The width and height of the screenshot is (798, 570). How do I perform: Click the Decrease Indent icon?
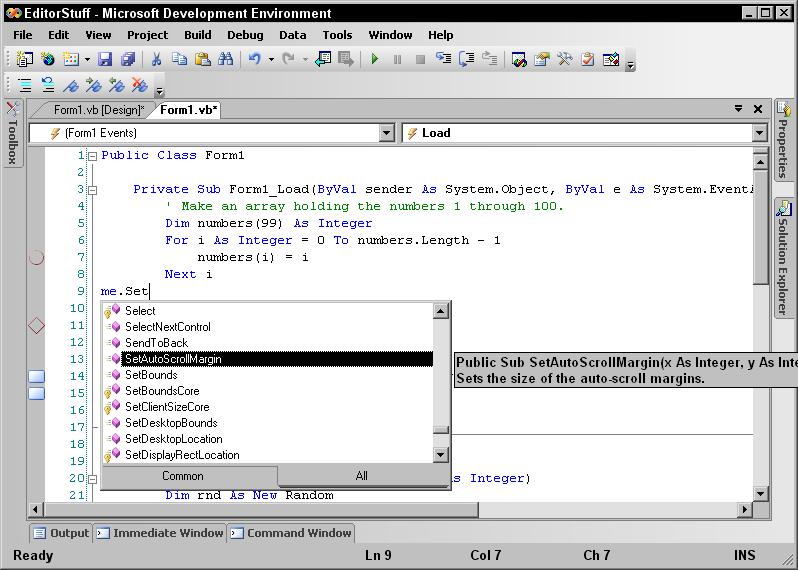48,84
